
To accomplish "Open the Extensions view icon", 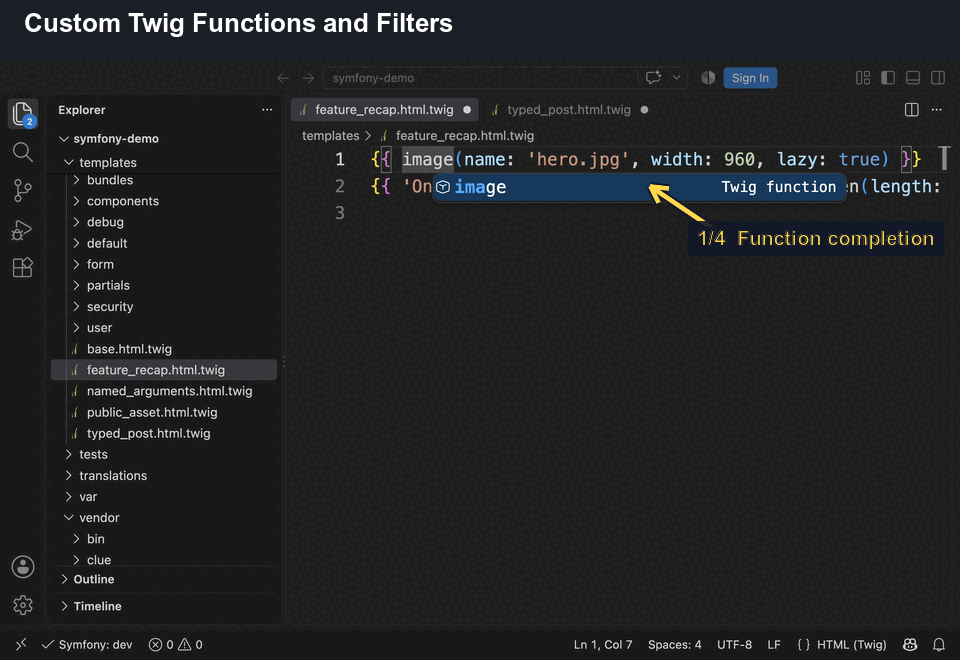I will tap(23, 268).
